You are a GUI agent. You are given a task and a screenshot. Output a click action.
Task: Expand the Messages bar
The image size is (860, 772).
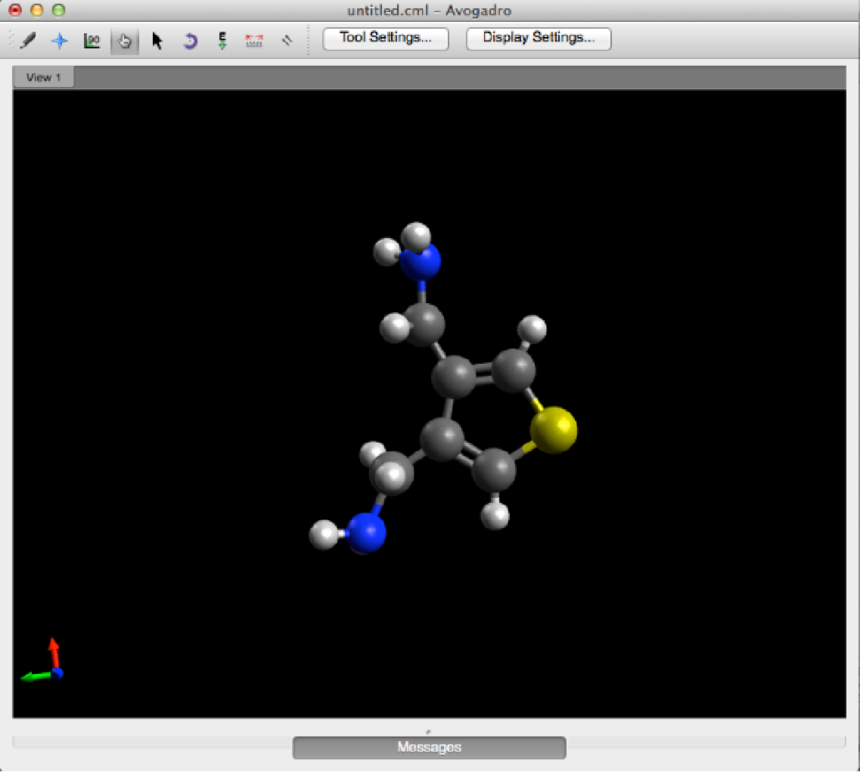point(429,747)
